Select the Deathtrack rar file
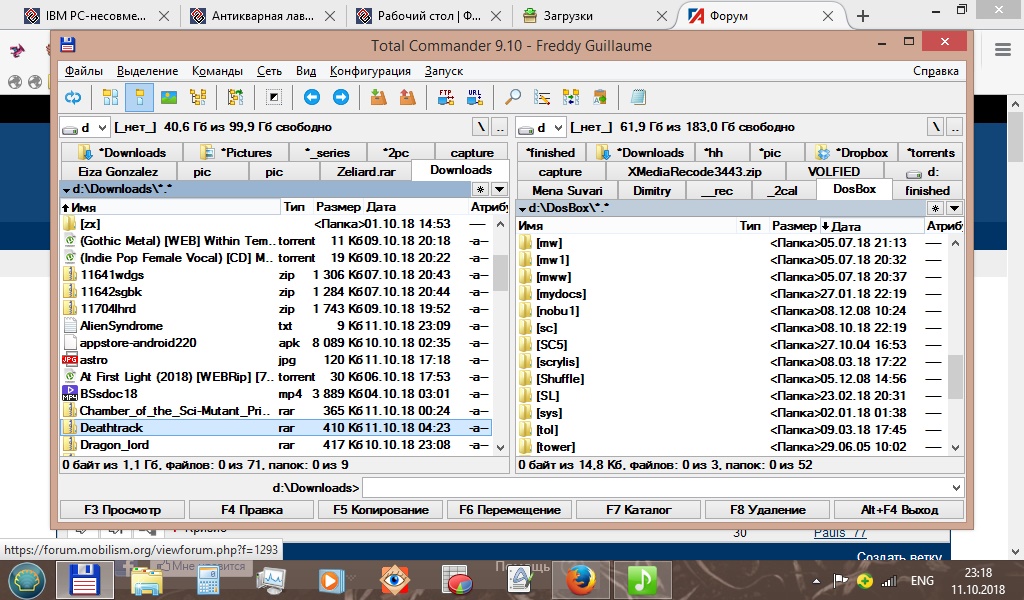Screen dimensions: 1024x600 [x=111, y=427]
